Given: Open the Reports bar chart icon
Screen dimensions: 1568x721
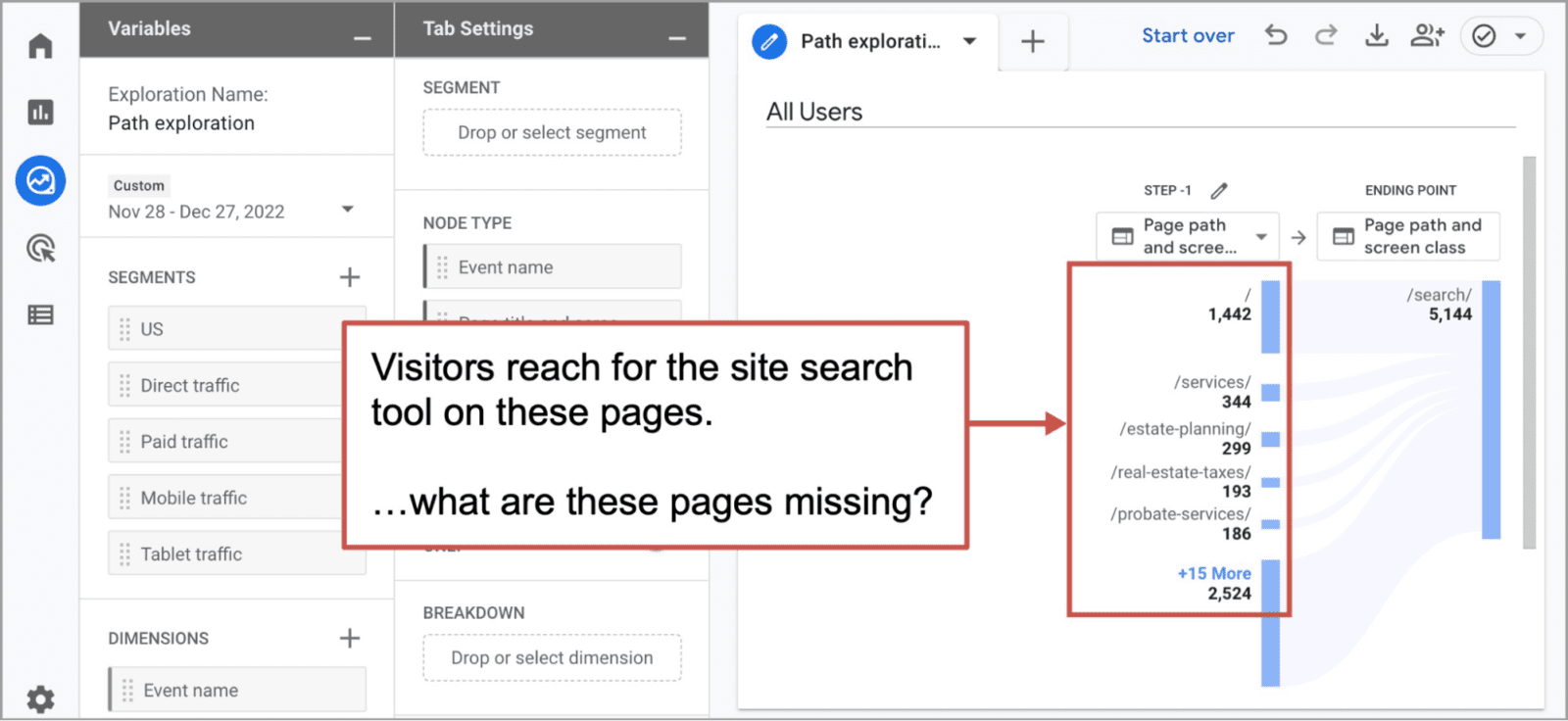Looking at the screenshot, I should (40, 113).
